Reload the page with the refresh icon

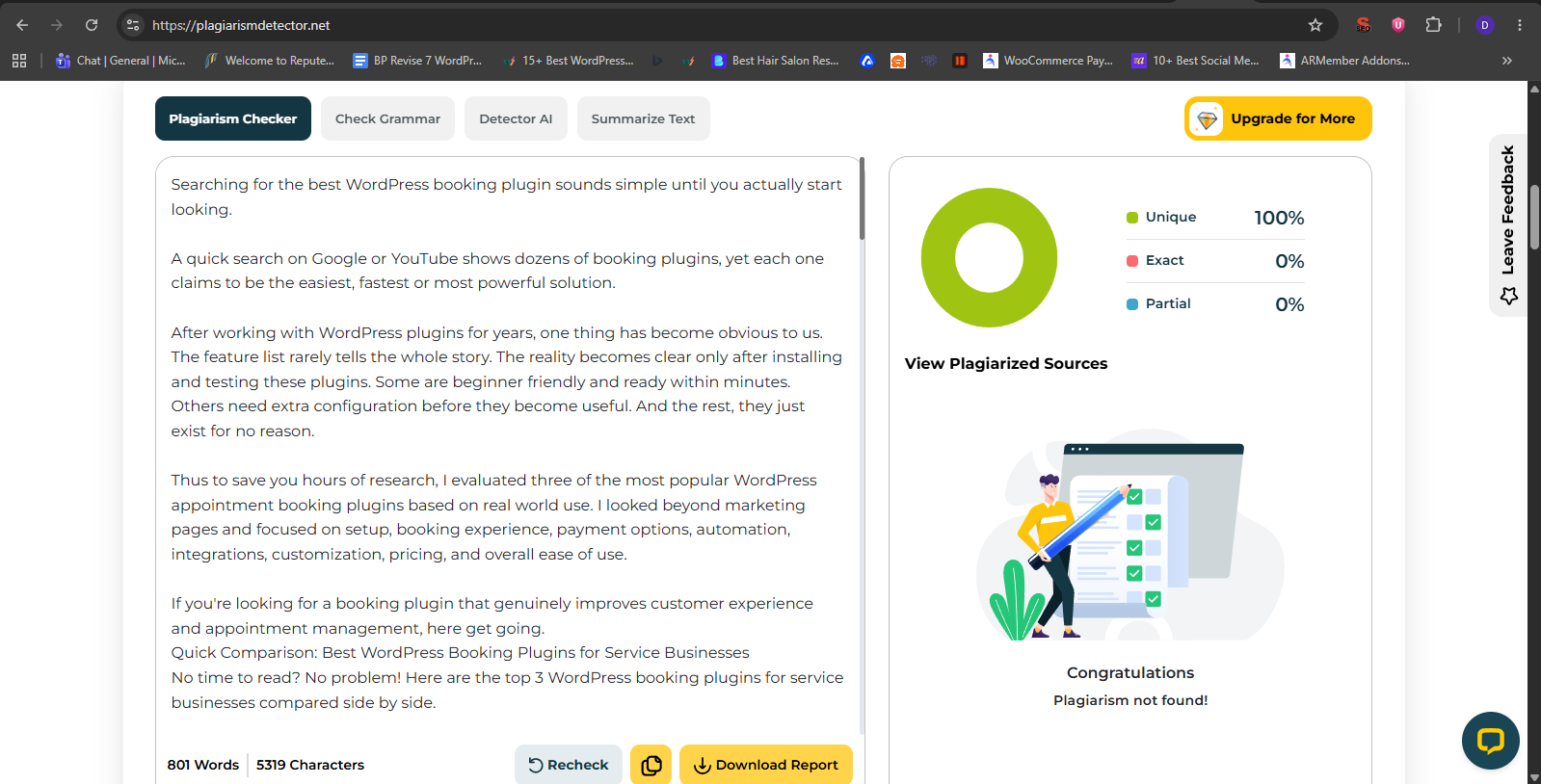(92, 25)
